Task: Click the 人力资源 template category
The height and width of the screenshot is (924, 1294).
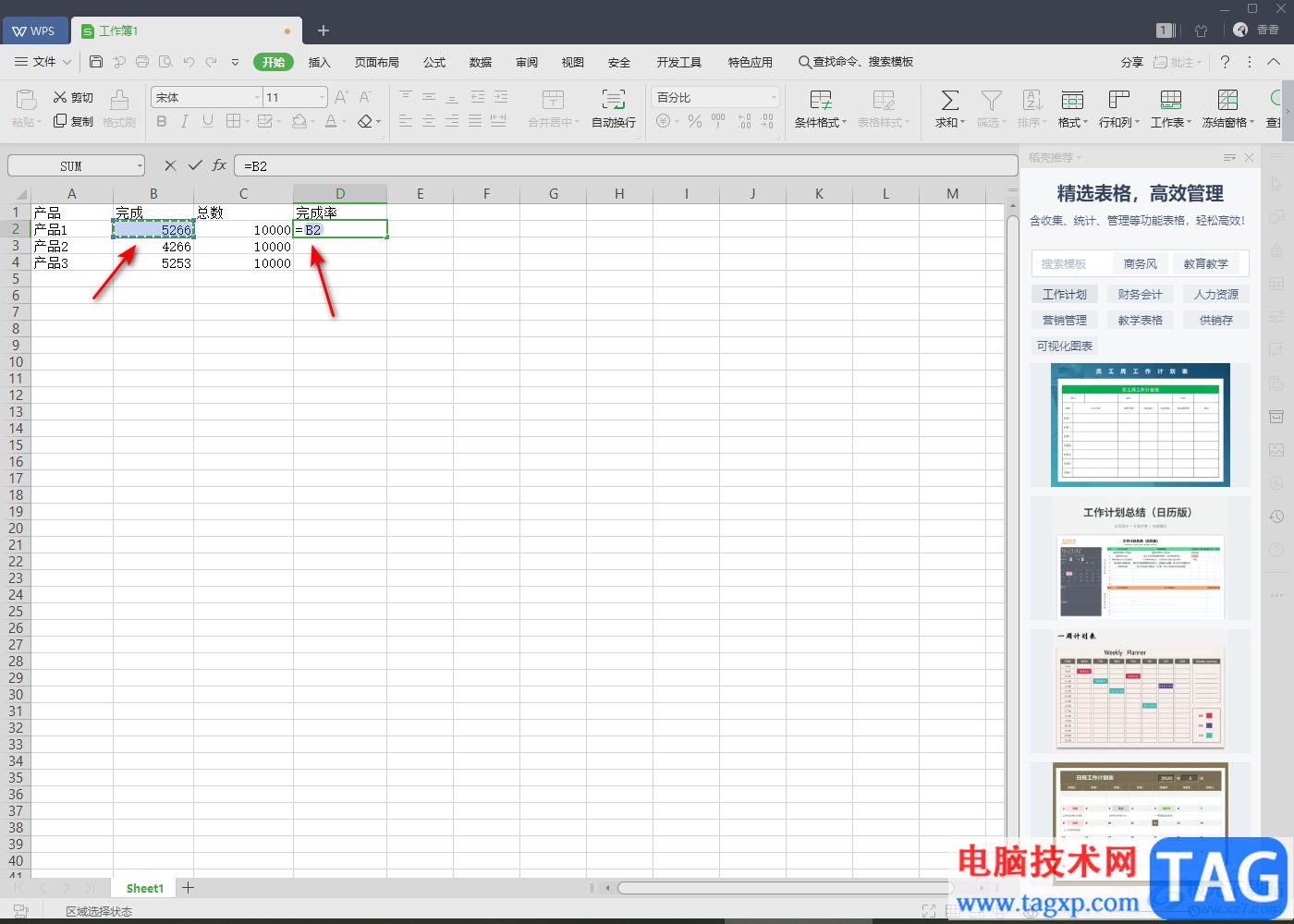Action: click(1216, 294)
